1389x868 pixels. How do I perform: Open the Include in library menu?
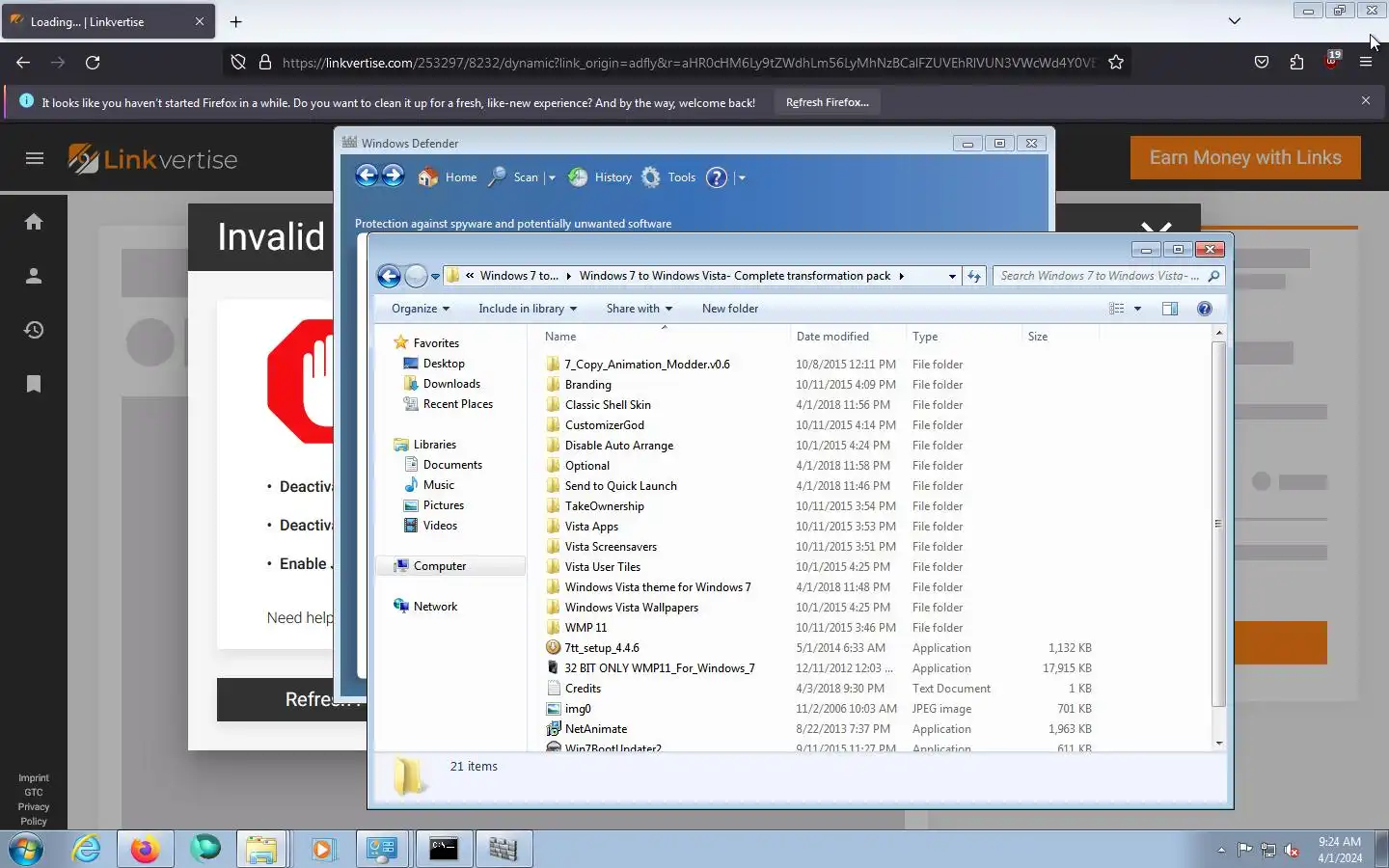pyautogui.click(x=528, y=309)
